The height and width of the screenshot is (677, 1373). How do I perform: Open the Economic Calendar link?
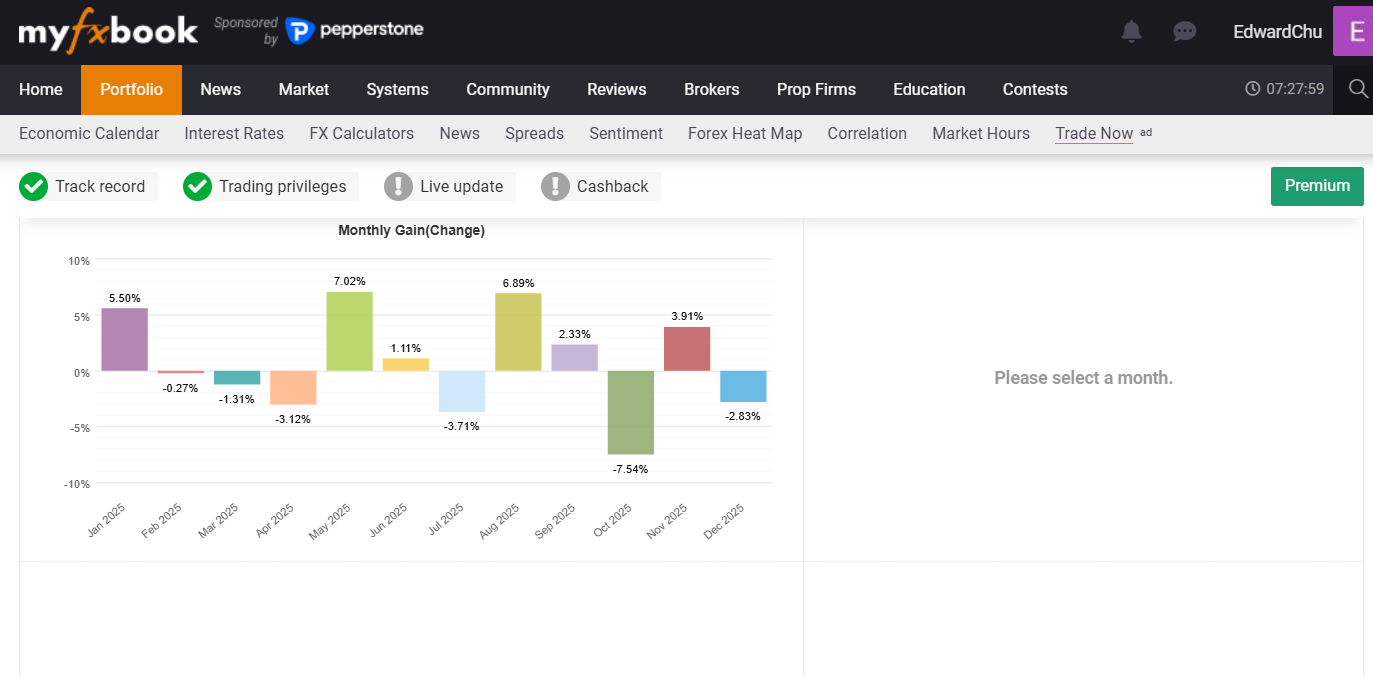point(89,134)
